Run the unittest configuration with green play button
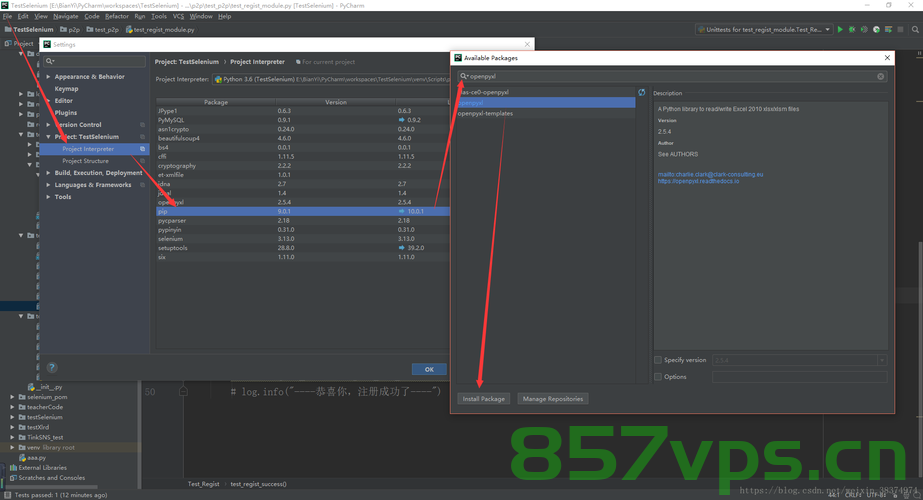The height and width of the screenshot is (500, 923). (840, 29)
